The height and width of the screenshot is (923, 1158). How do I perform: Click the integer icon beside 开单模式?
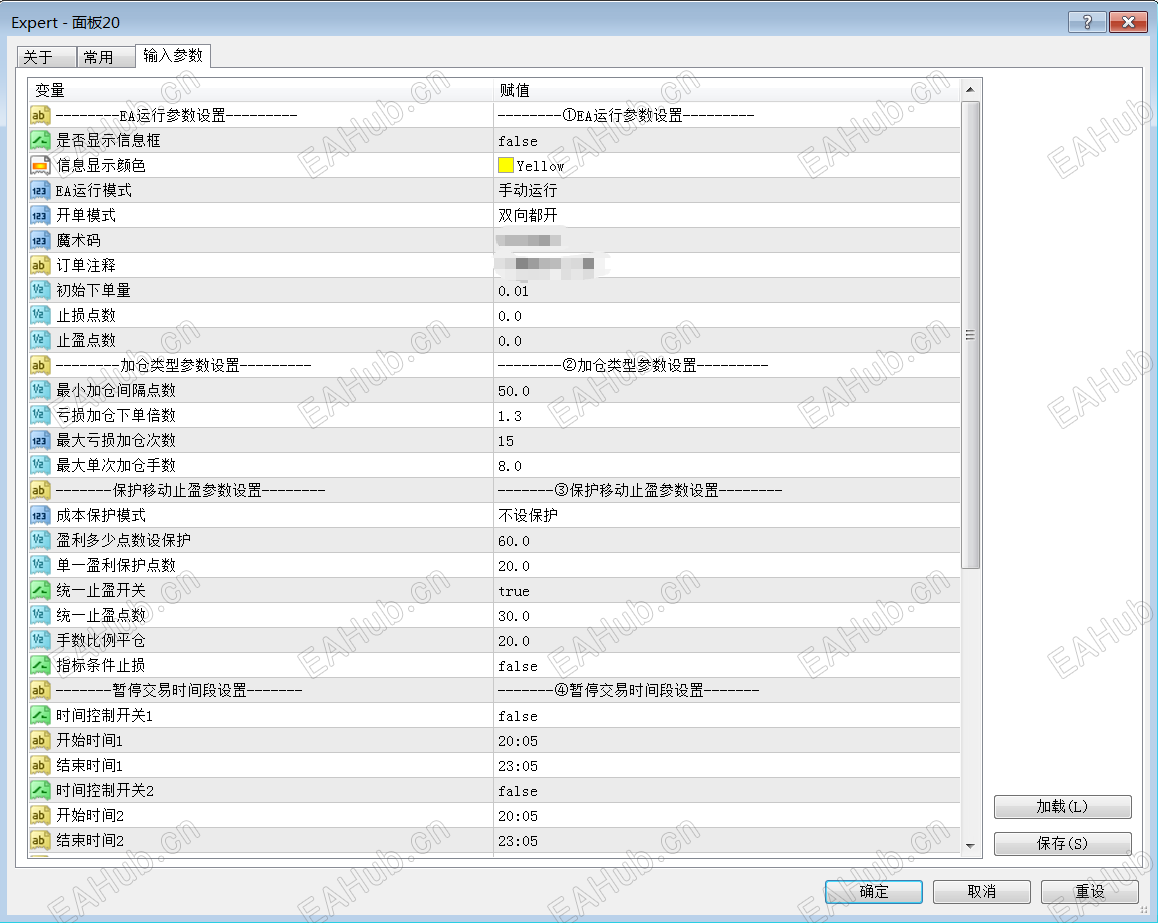(40, 216)
